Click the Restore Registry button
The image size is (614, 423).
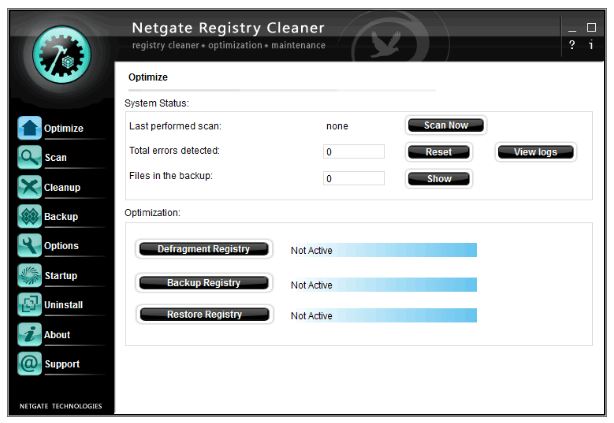click(204, 315)
